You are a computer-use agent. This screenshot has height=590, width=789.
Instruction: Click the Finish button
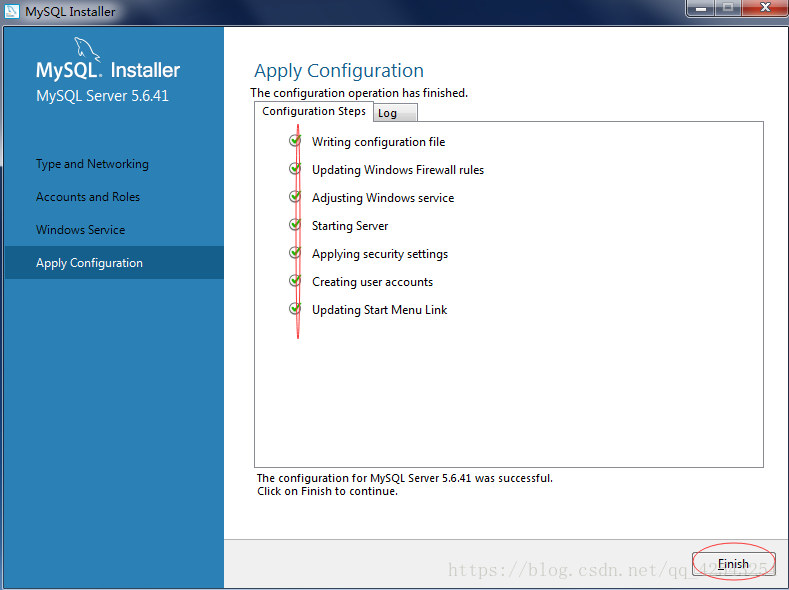pos(733,564)
